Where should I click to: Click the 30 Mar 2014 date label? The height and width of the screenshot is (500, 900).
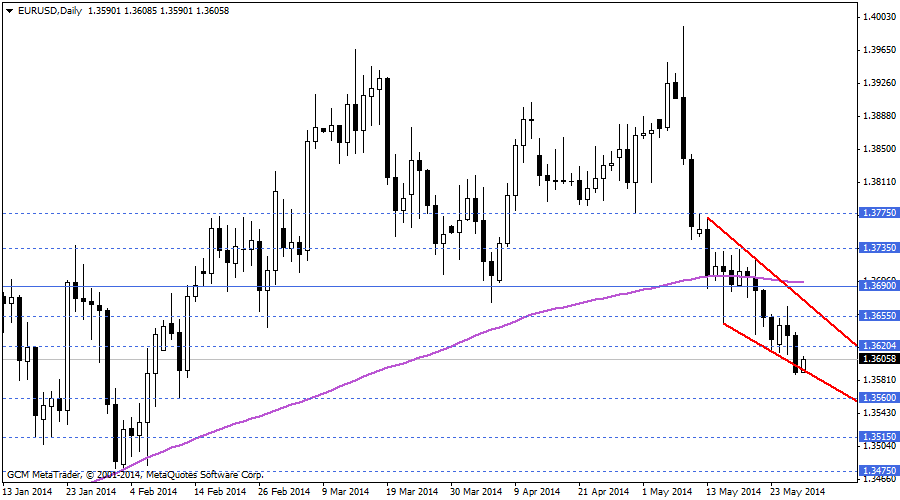[476, 492]
